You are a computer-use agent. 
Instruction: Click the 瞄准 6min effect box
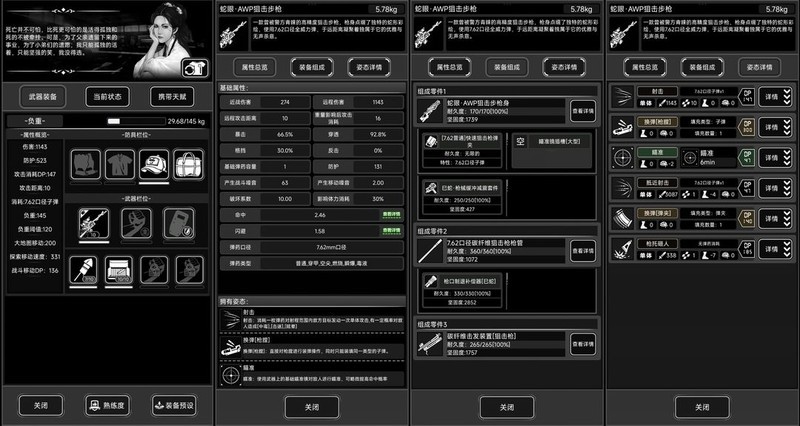pos(709,158)
